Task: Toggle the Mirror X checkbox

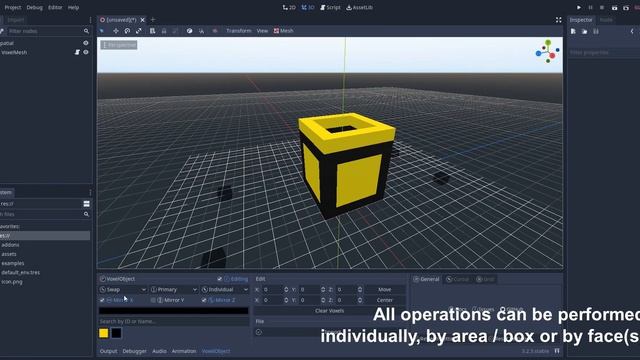Action: pos(102,300)
